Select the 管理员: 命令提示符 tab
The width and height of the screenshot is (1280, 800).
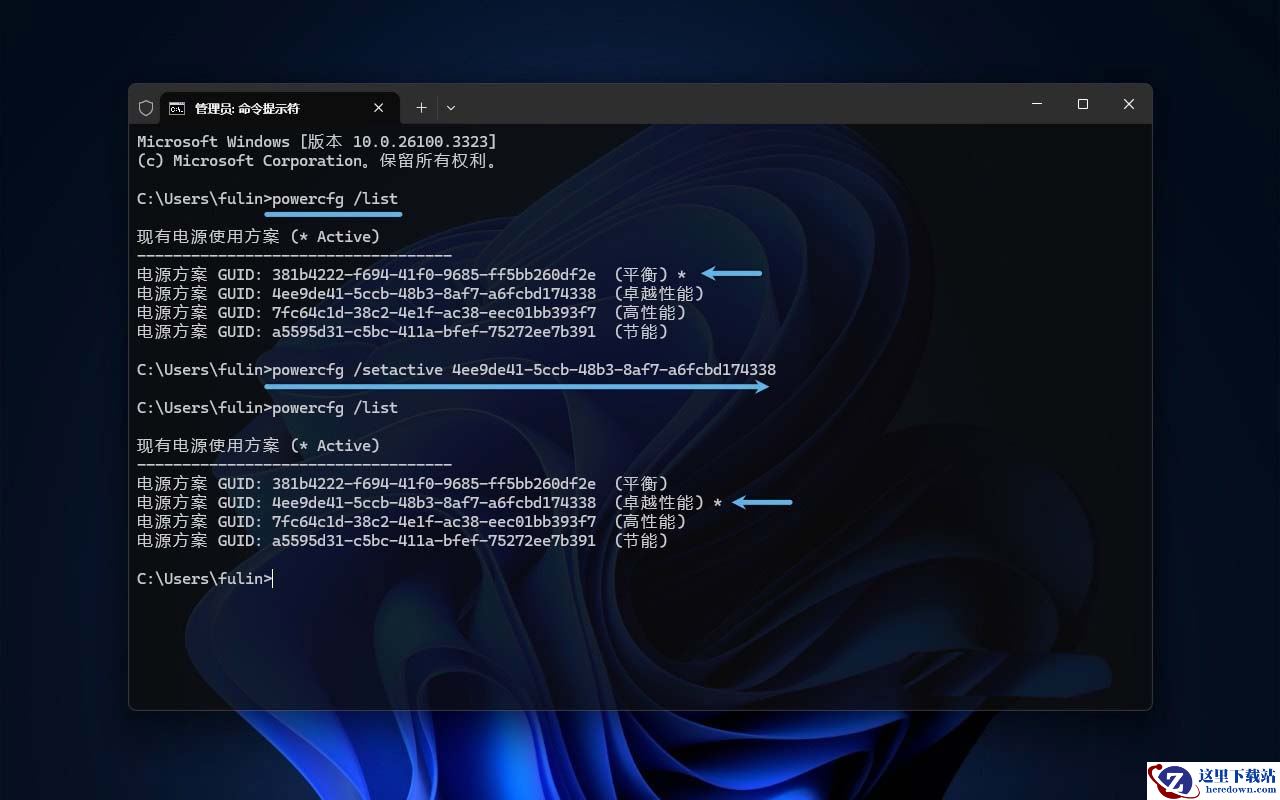click(x=279, y=108)
